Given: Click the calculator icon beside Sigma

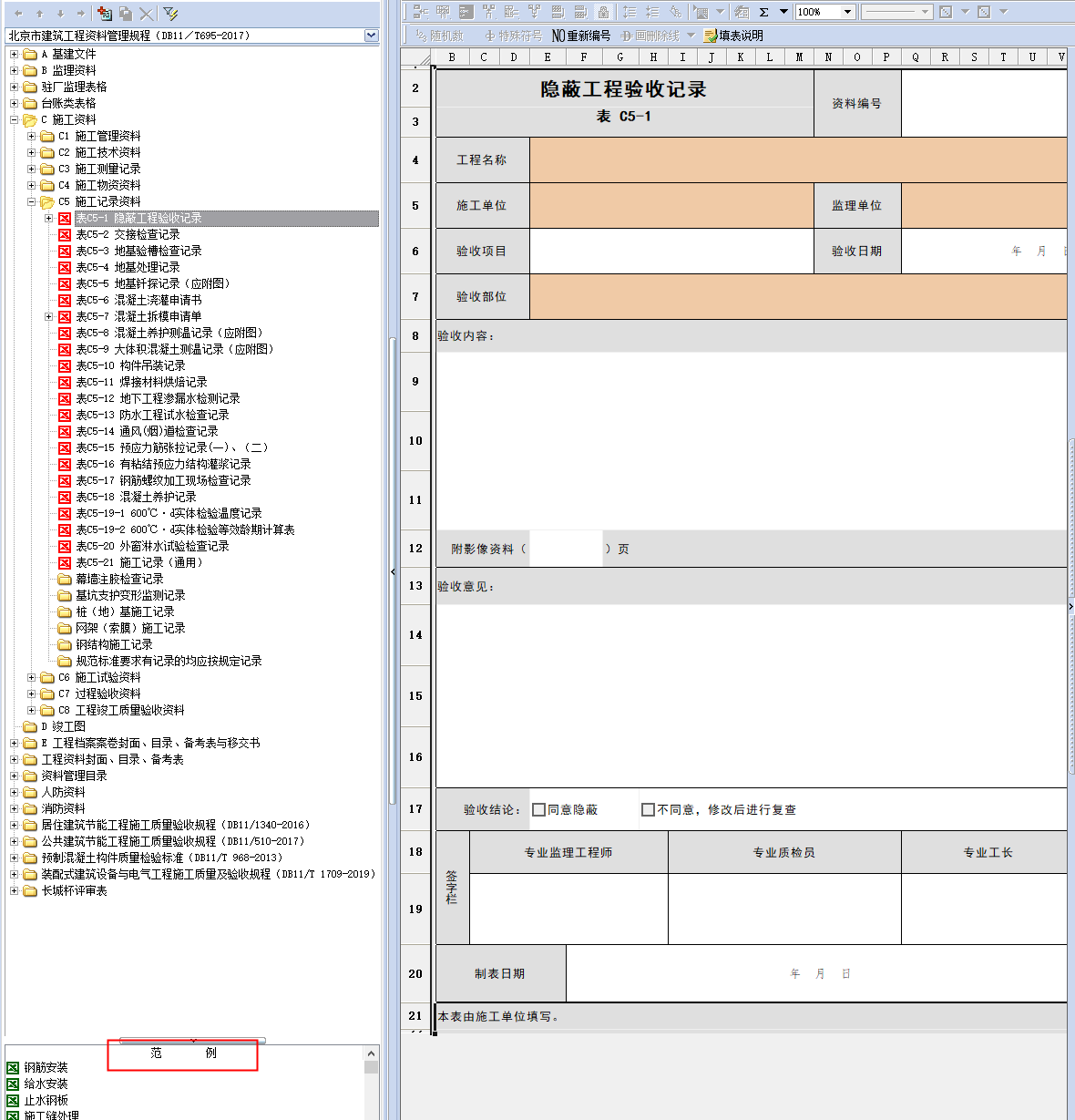Looking at the screenshot, I should tap(742, 12).
